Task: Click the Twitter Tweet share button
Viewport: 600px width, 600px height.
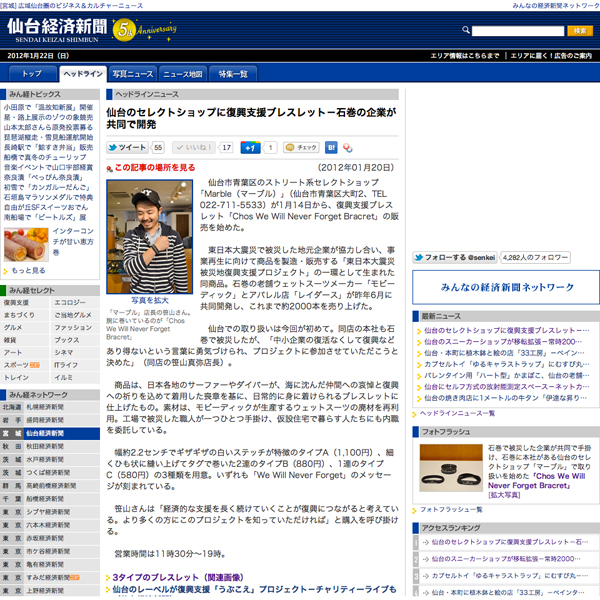Action: click(x=128, y=147)
